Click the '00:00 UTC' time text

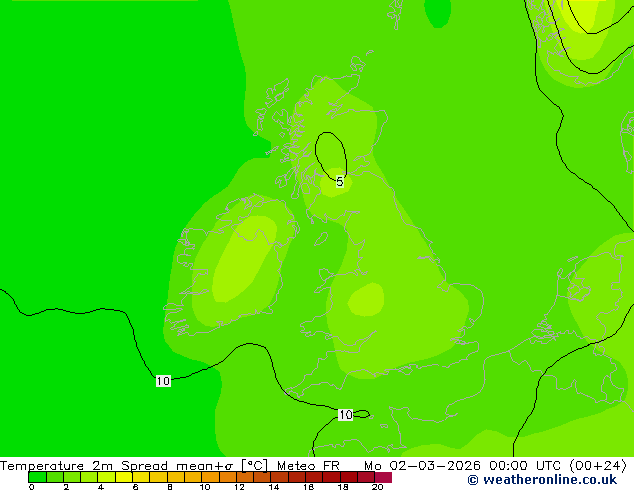coord(524,466)
